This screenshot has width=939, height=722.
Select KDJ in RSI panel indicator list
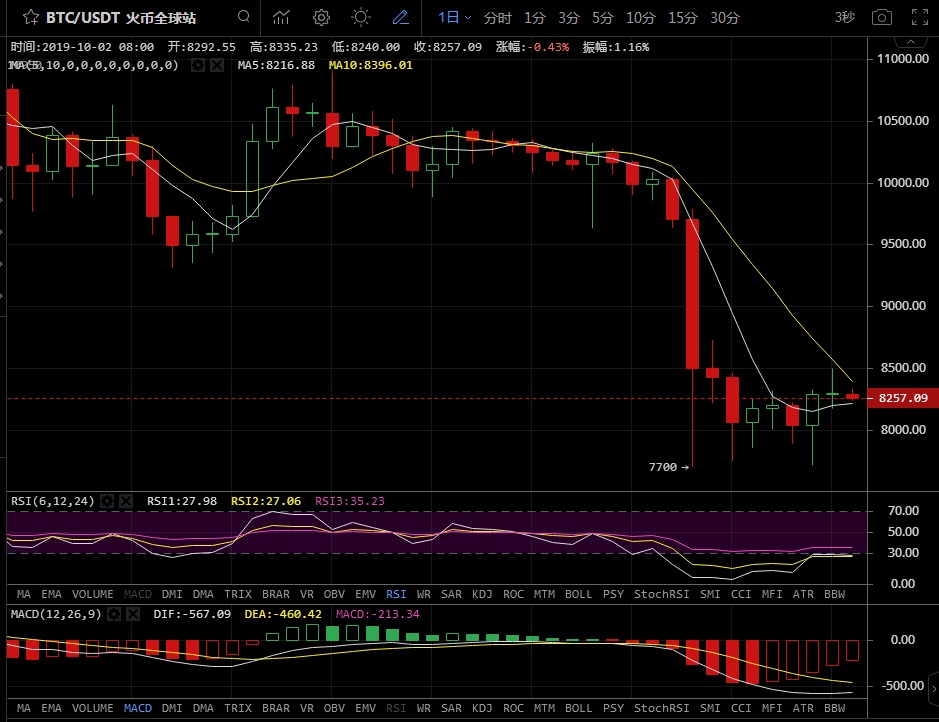pos(481,594)
